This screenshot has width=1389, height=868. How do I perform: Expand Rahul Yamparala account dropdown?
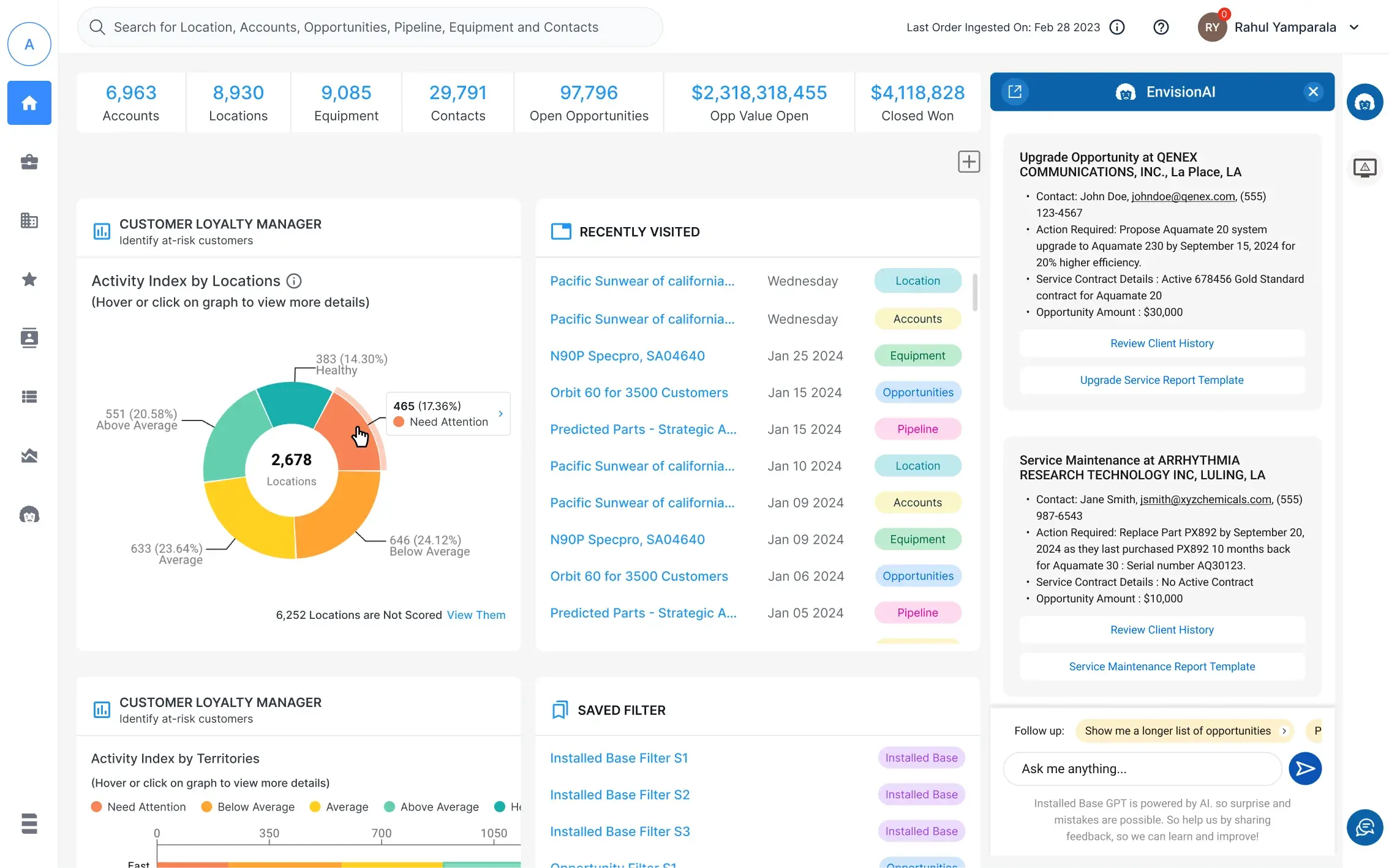point(1354,27)
